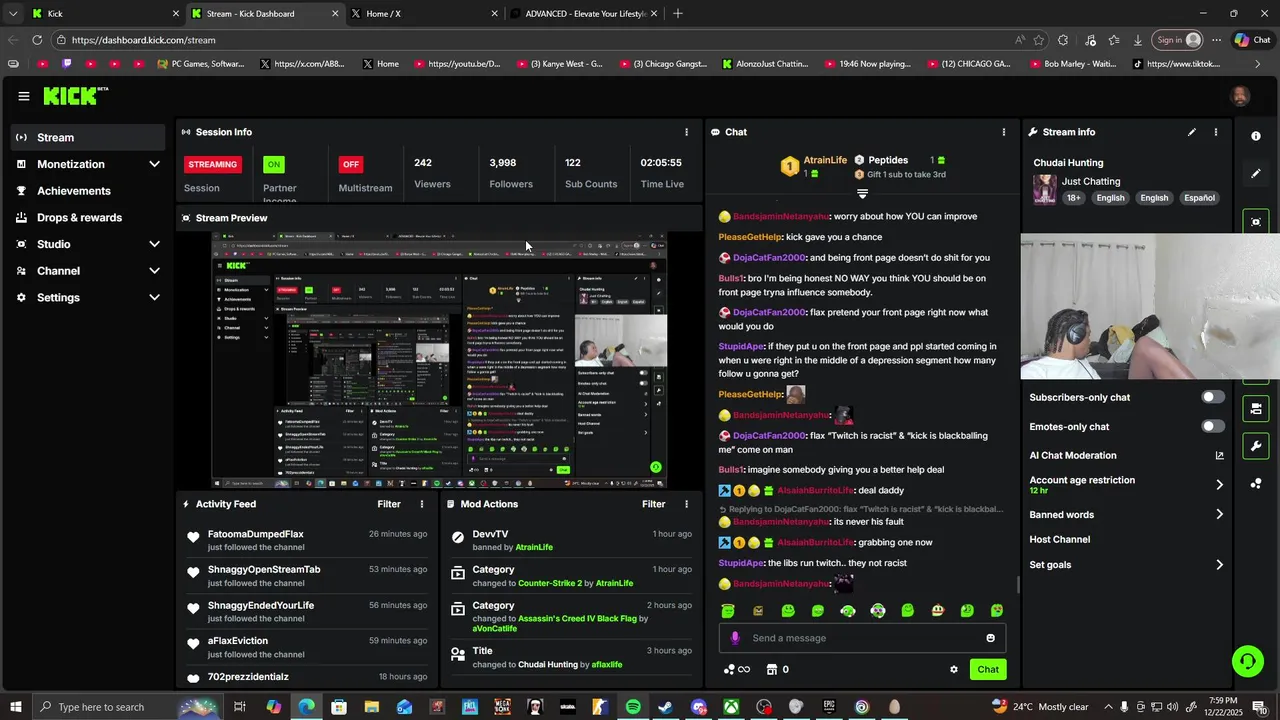
Task: Open the green headset support button
Action: [1247, 661]
